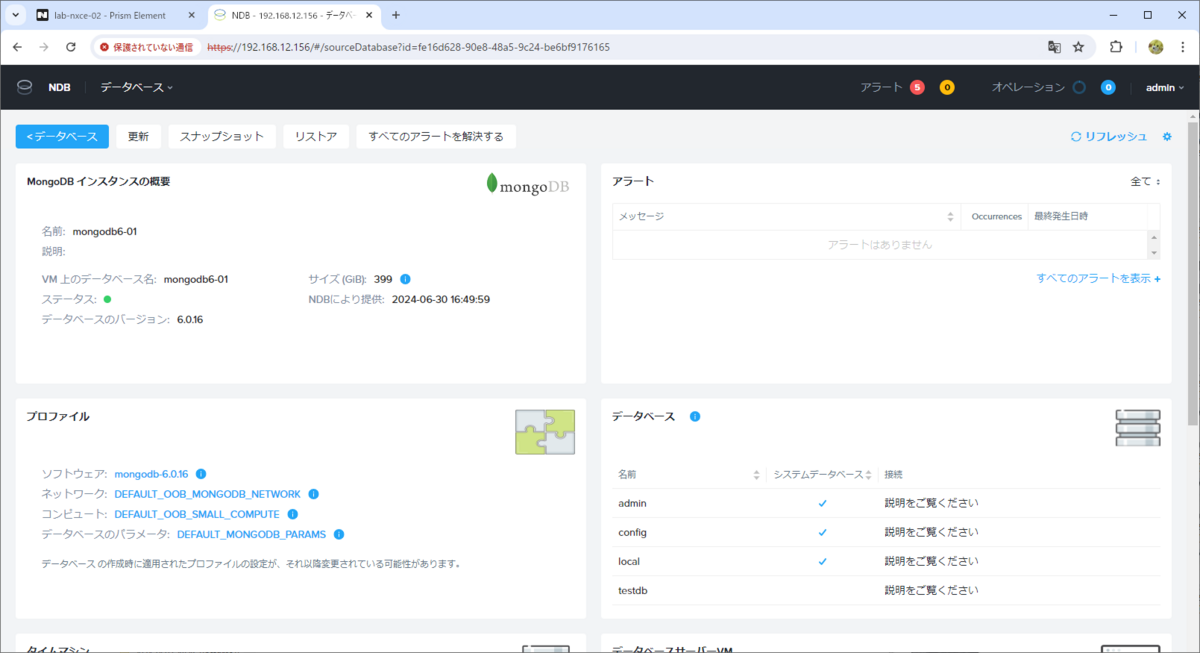Click the アラート label in header
This screenshot has height=653, width=1200.
pyautogui.click(x=881, y=87)
